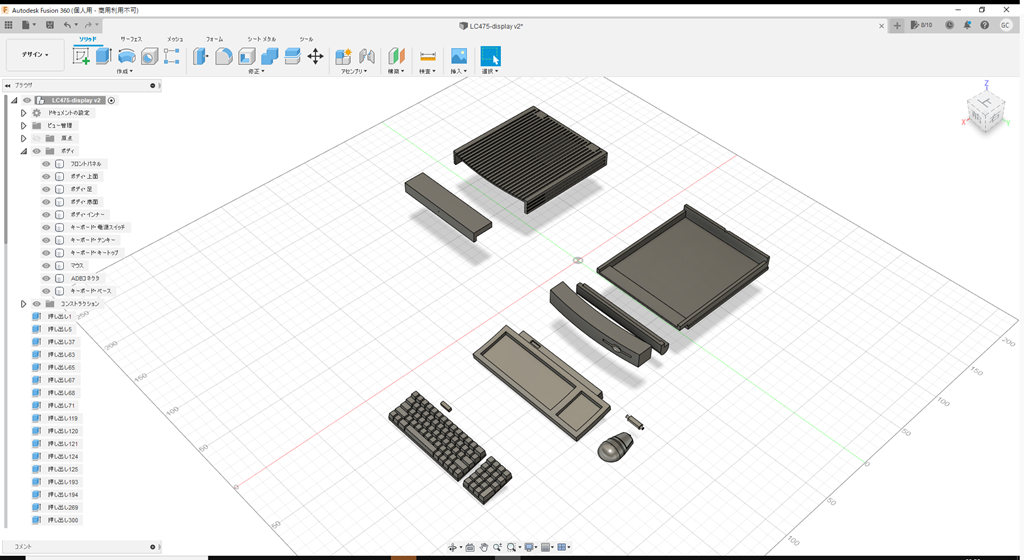Click the Create Sketch tool icon
The image size is (1024, 560).
(x=81, y=56)
